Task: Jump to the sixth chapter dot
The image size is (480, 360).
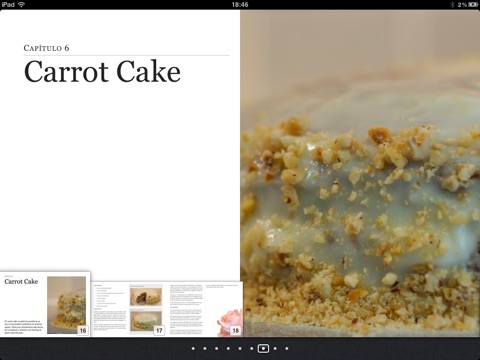Action: (x=251, y=348)
